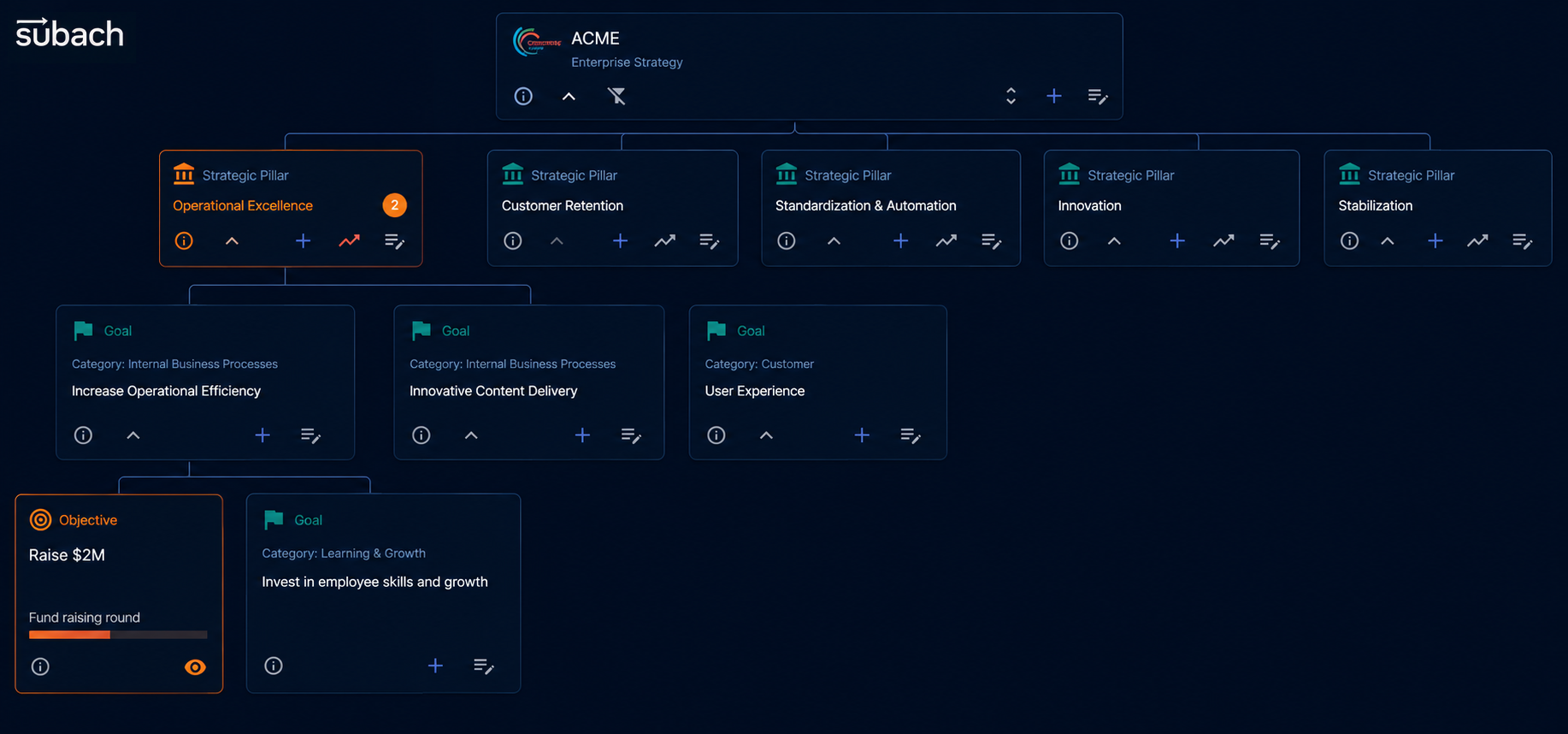Collapse the Innovation pillar
The width and height of the screenshot is (1568, 734).
click(x=1114, y=241)
